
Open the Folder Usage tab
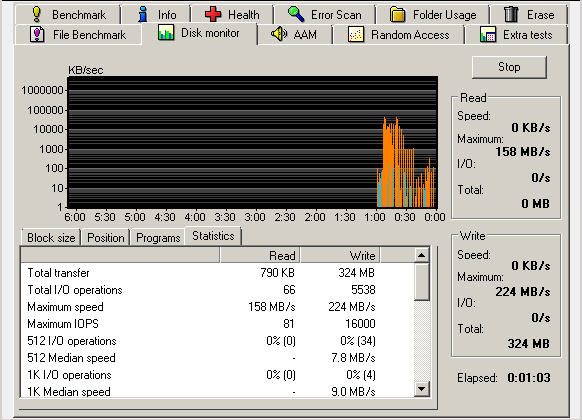(x=433, y=14)
